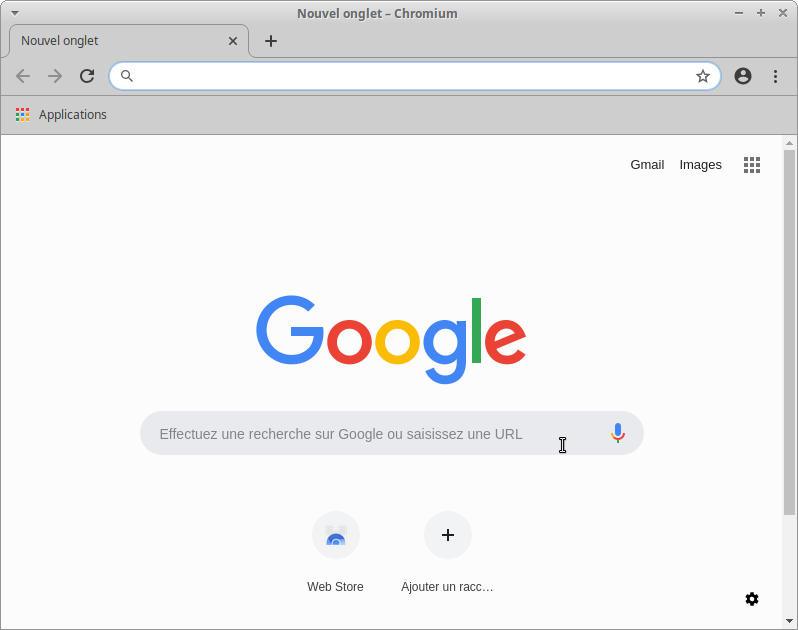The image size is (798, 630).
Task: Click the Google apps grid icon
Action: tap(752, 165)
